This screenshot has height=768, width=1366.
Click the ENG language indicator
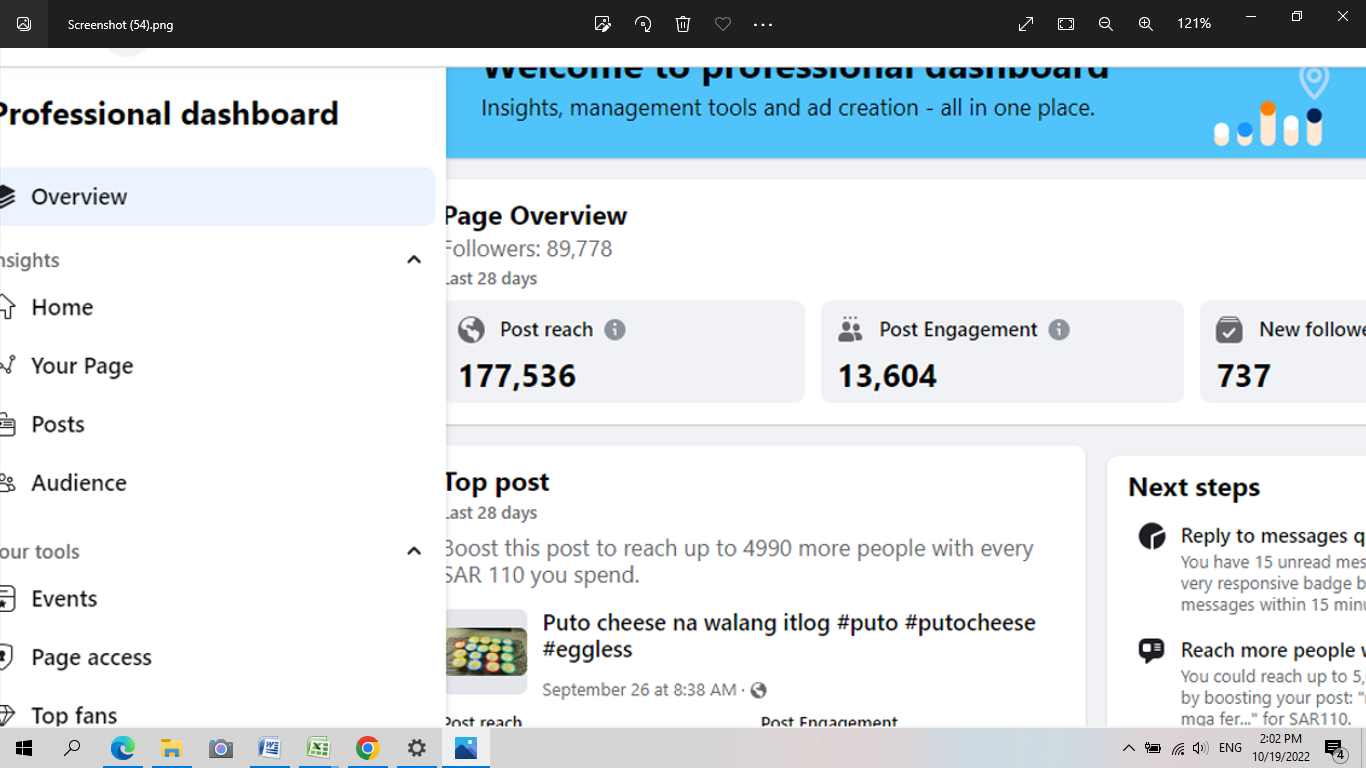[1231, 748]
